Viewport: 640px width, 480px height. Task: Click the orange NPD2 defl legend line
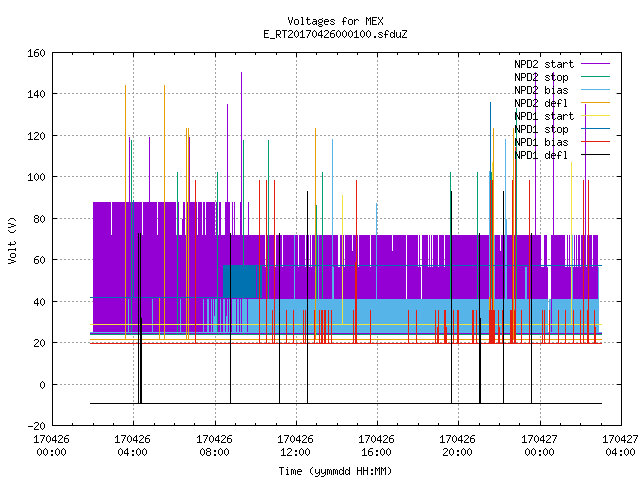[595, 103]
